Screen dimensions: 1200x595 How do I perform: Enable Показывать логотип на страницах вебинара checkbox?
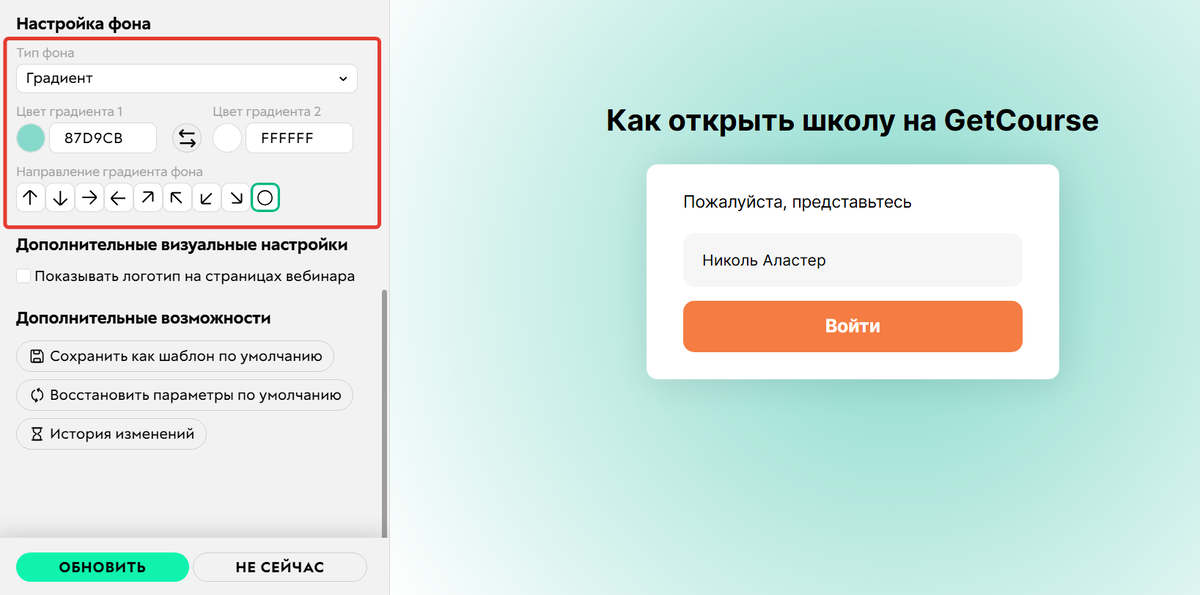click(x=24, y=276)
